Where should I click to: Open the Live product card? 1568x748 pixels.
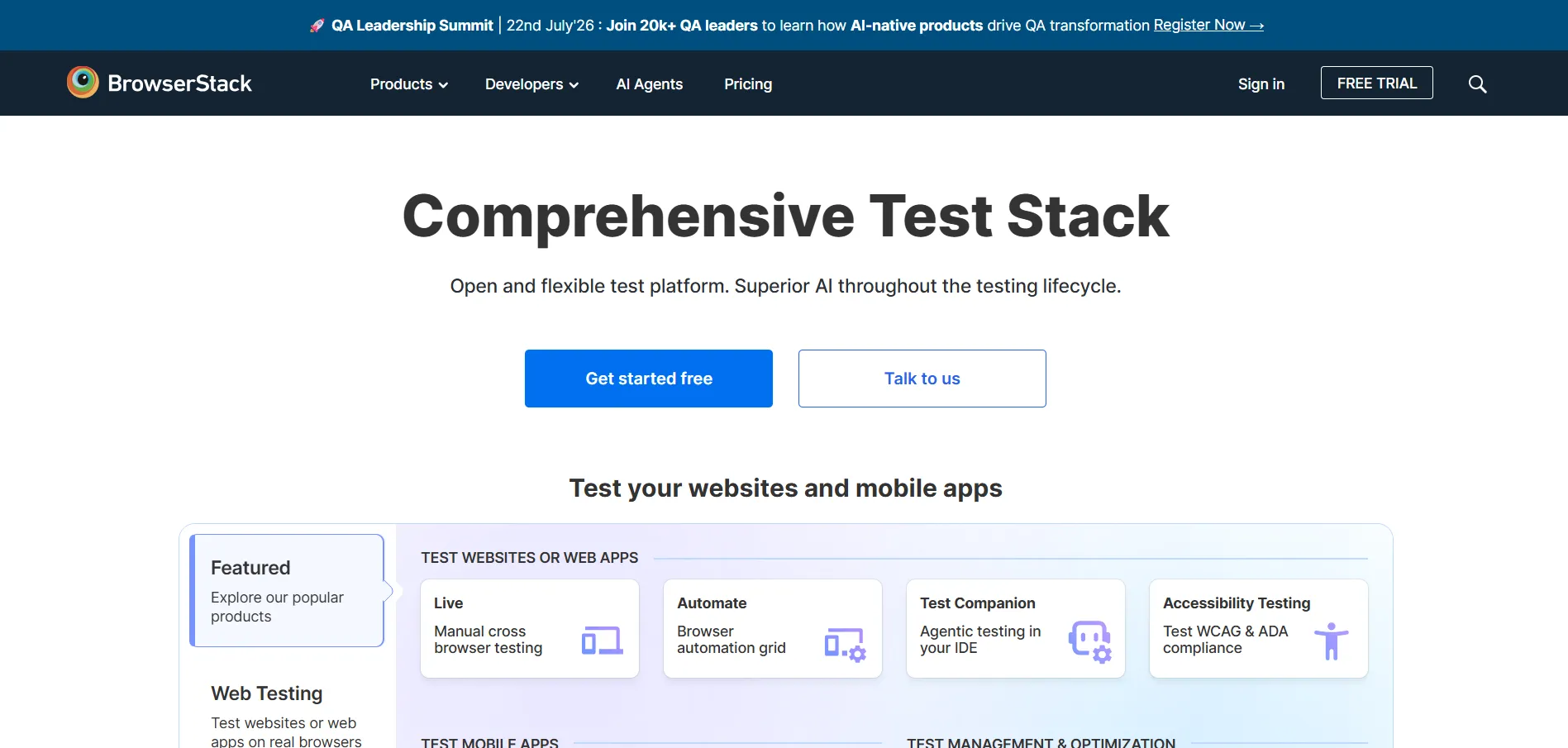(530, 628)
